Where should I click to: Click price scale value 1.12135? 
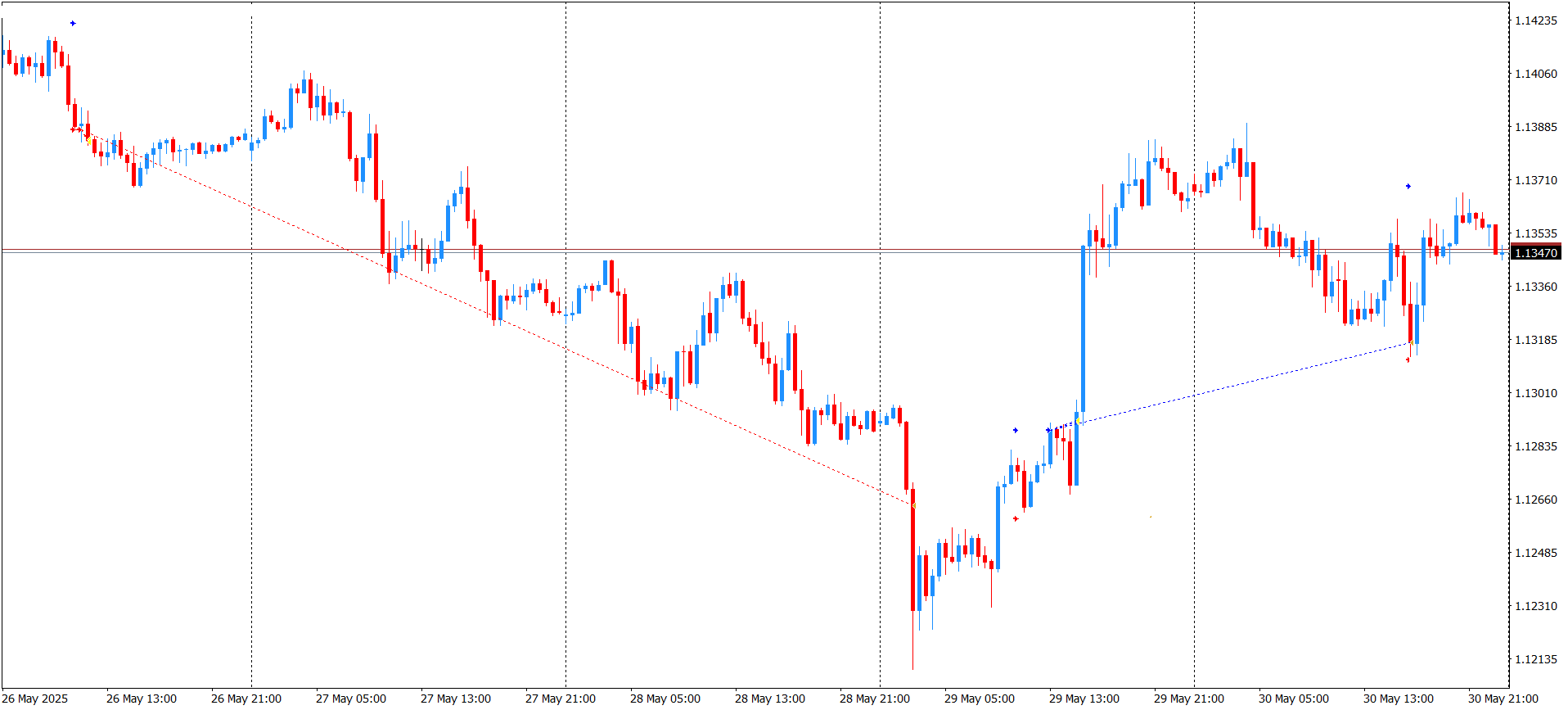tap(1536, 659)
